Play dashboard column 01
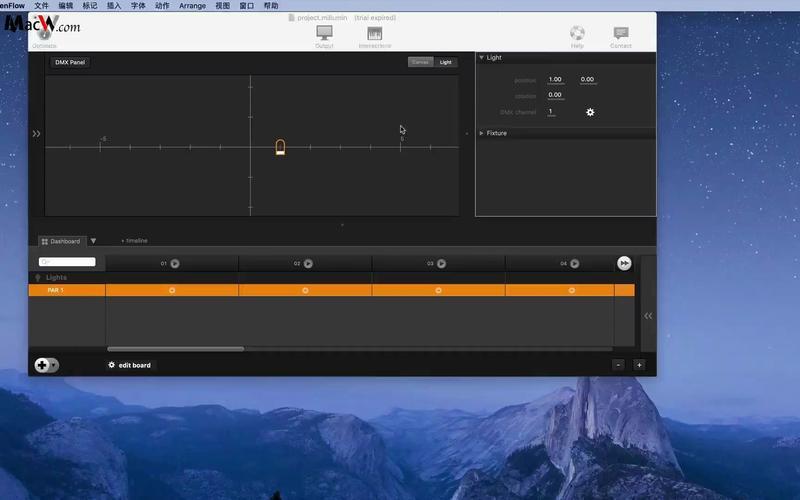The width and height of the screenshot is (800, 500). point(175,263)
